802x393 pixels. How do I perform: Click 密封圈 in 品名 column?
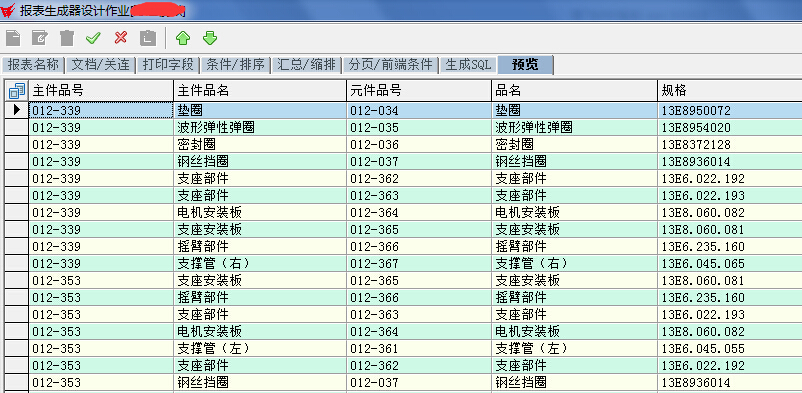(575, 144)
